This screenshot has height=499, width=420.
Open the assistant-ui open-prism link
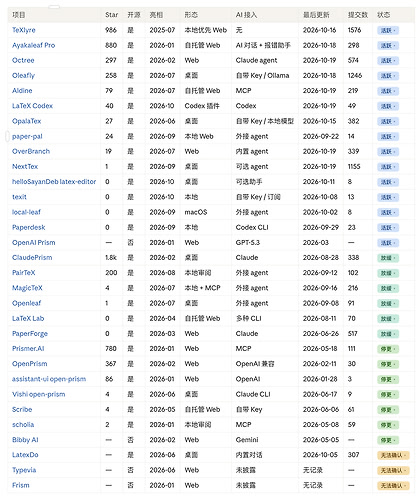click(x=49, y=379)
